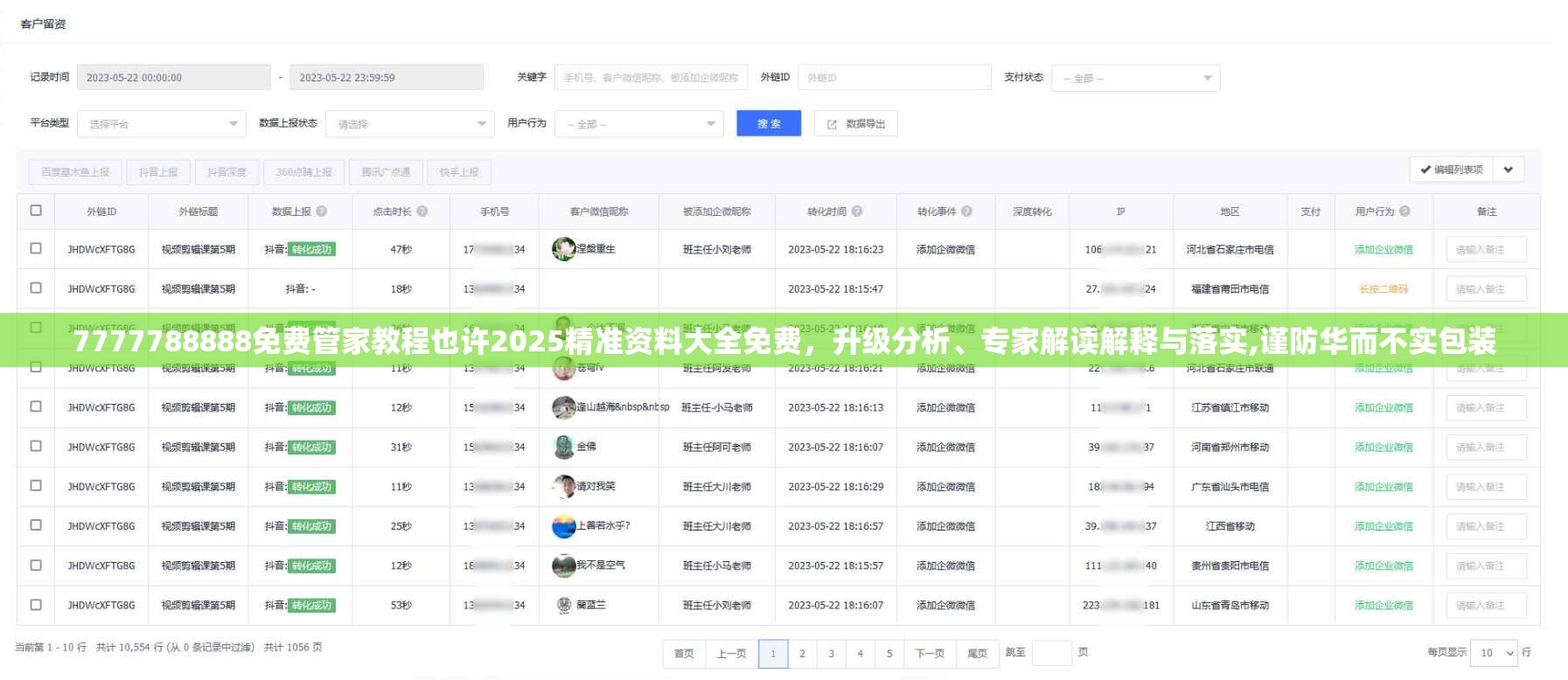Go to 上一页 previous page
Viewport: 1568px width, 680px height.
pyautogui.click(x=731, y=653)
